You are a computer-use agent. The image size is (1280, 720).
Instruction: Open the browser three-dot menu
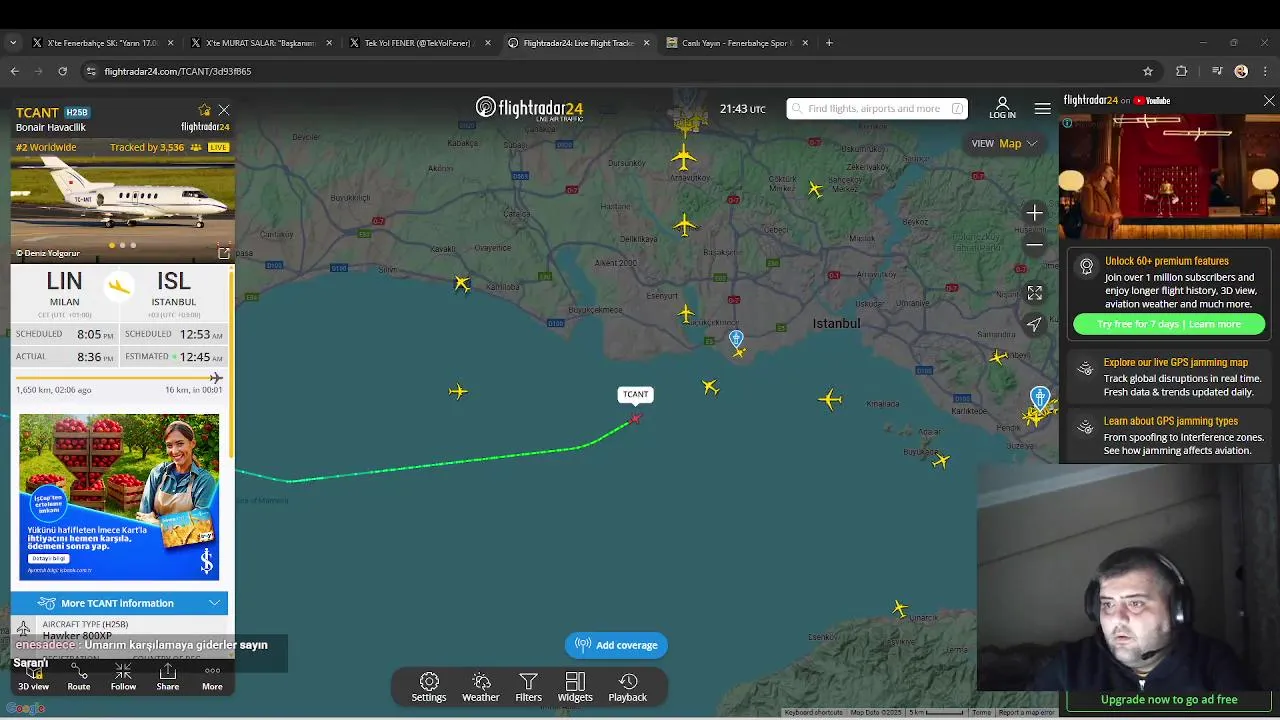coord(1266,71)
